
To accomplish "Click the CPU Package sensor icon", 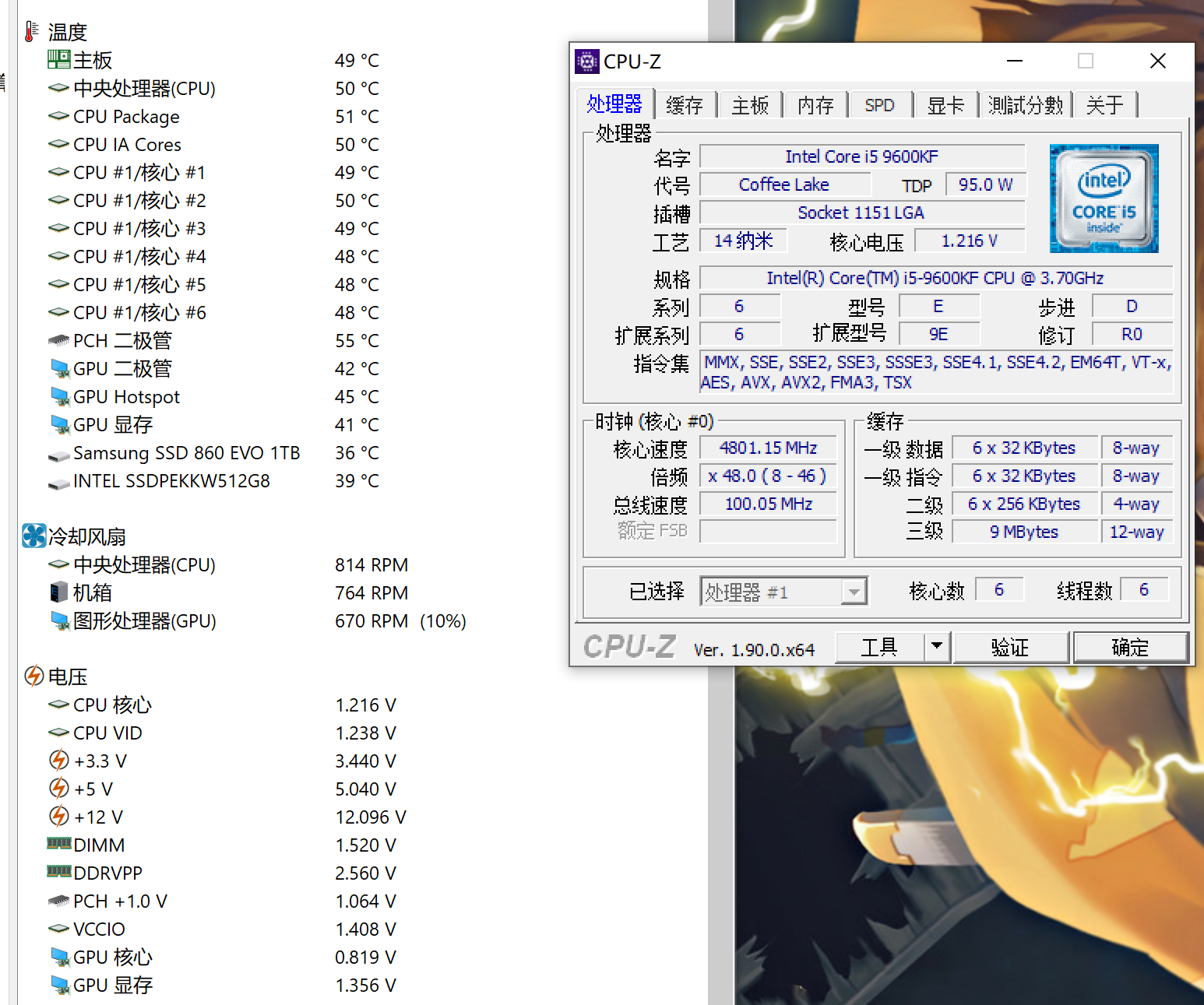I will [x=58, y=116].
